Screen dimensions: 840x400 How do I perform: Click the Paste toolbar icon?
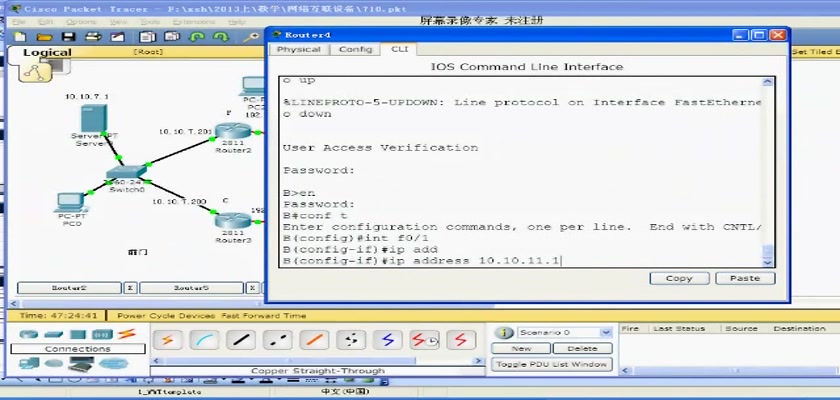point(172,37)
